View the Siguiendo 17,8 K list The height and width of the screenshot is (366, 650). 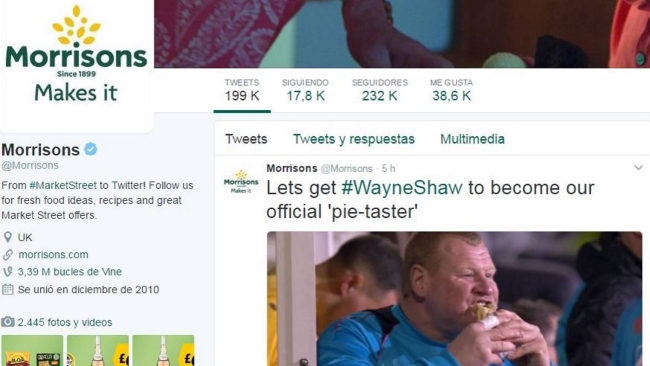[x=306, y=90]
